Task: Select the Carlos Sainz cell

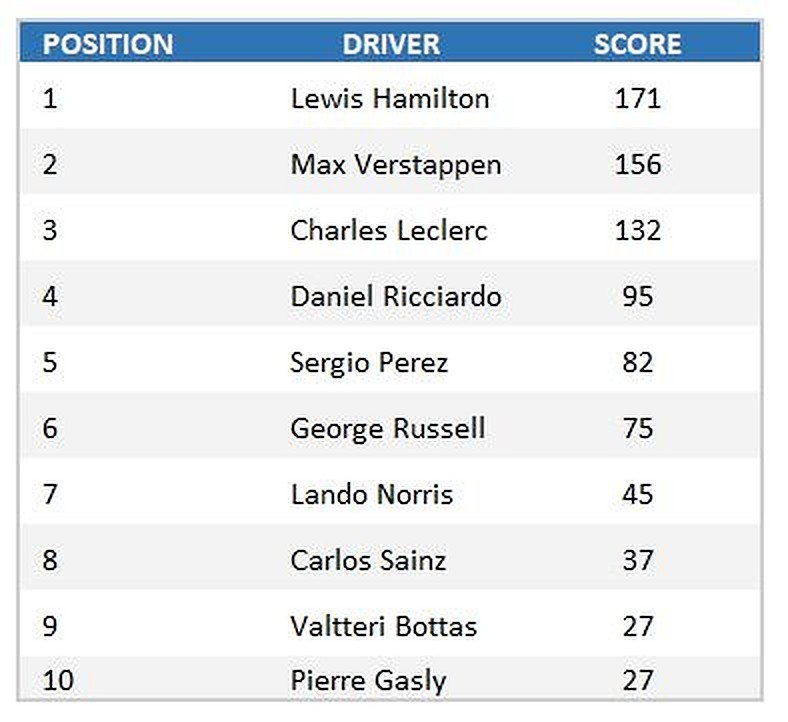Action: tap(368, 561)
